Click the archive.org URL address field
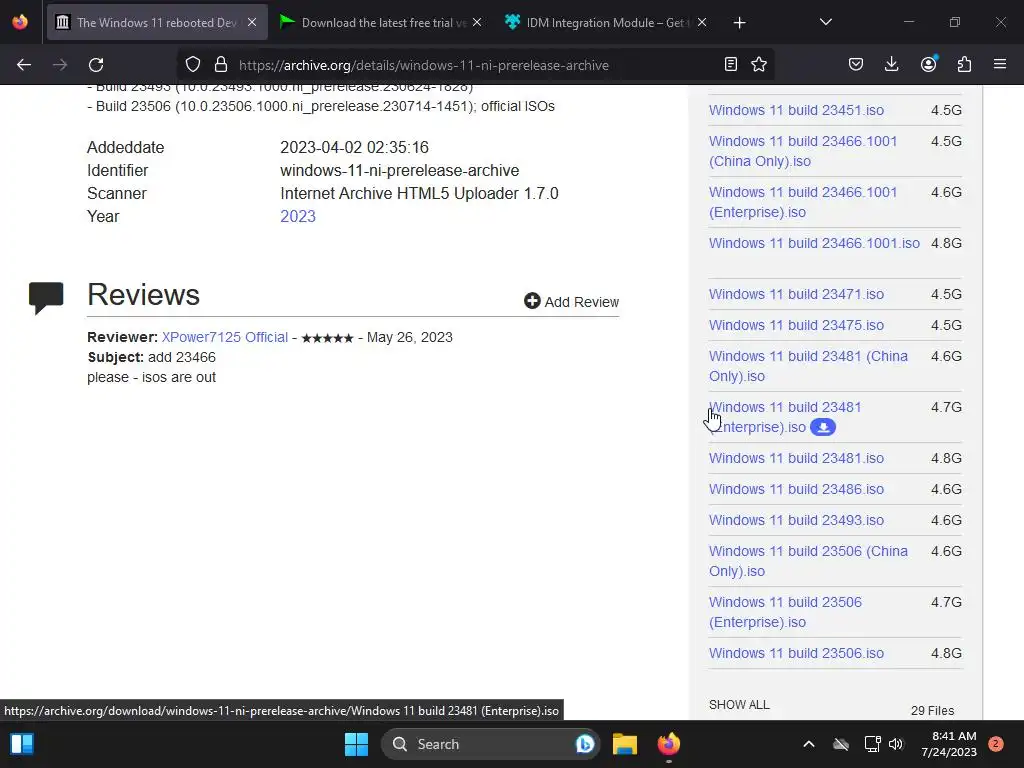 pos(423,65)
